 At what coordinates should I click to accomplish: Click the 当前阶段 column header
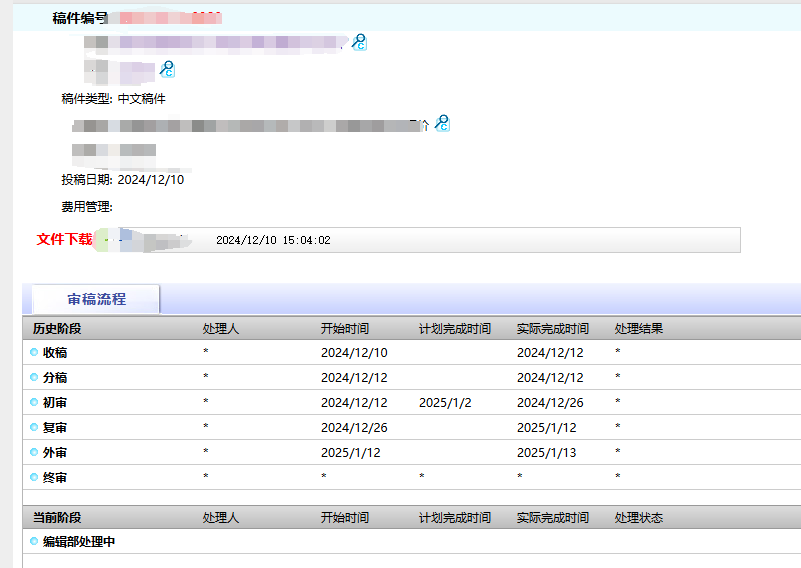[57, 518]
